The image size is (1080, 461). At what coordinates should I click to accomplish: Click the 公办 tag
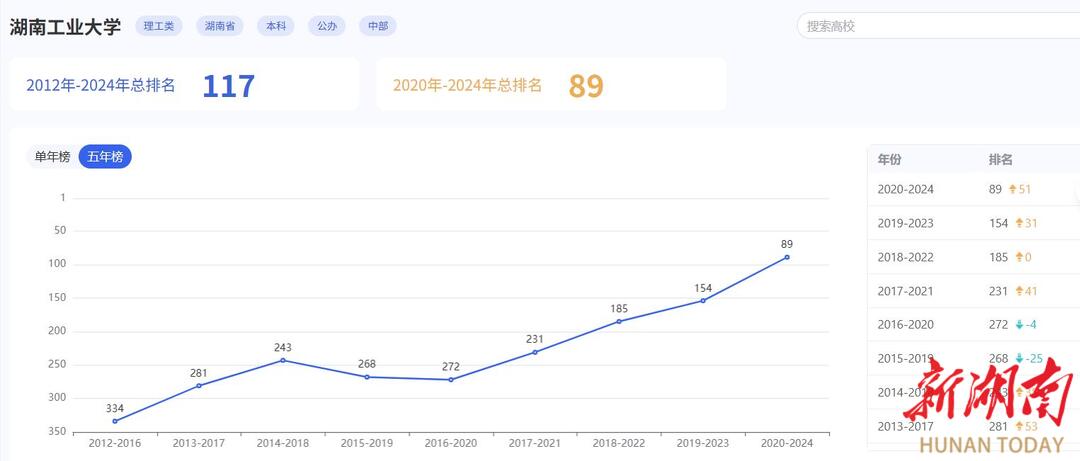327,26
